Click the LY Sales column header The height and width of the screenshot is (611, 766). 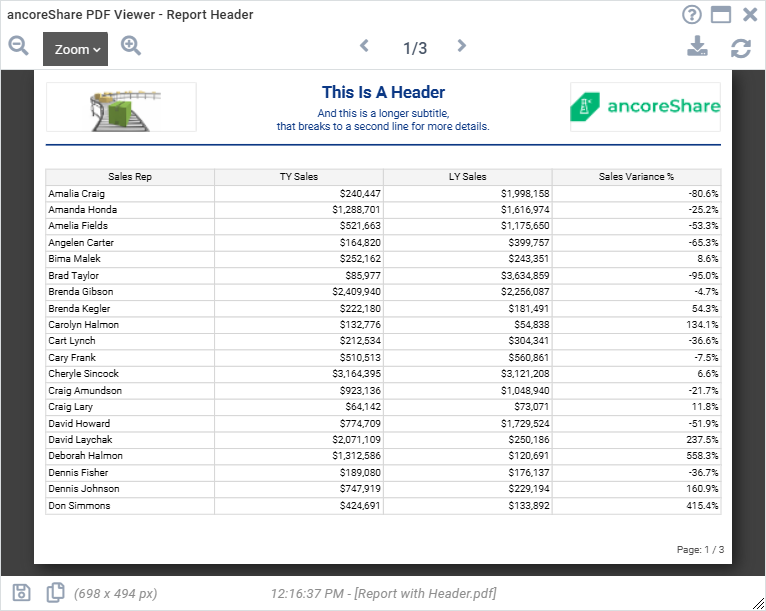(468, 177)
